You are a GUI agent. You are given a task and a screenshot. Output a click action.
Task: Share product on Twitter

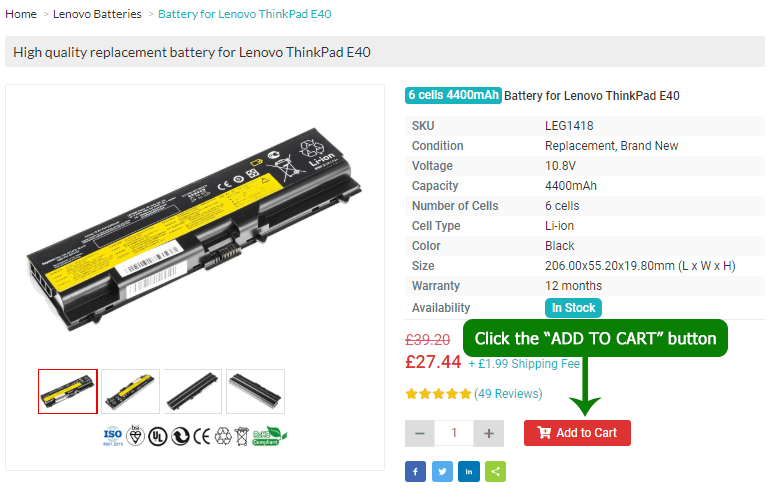pyautogui.click(x=442, y=471)
